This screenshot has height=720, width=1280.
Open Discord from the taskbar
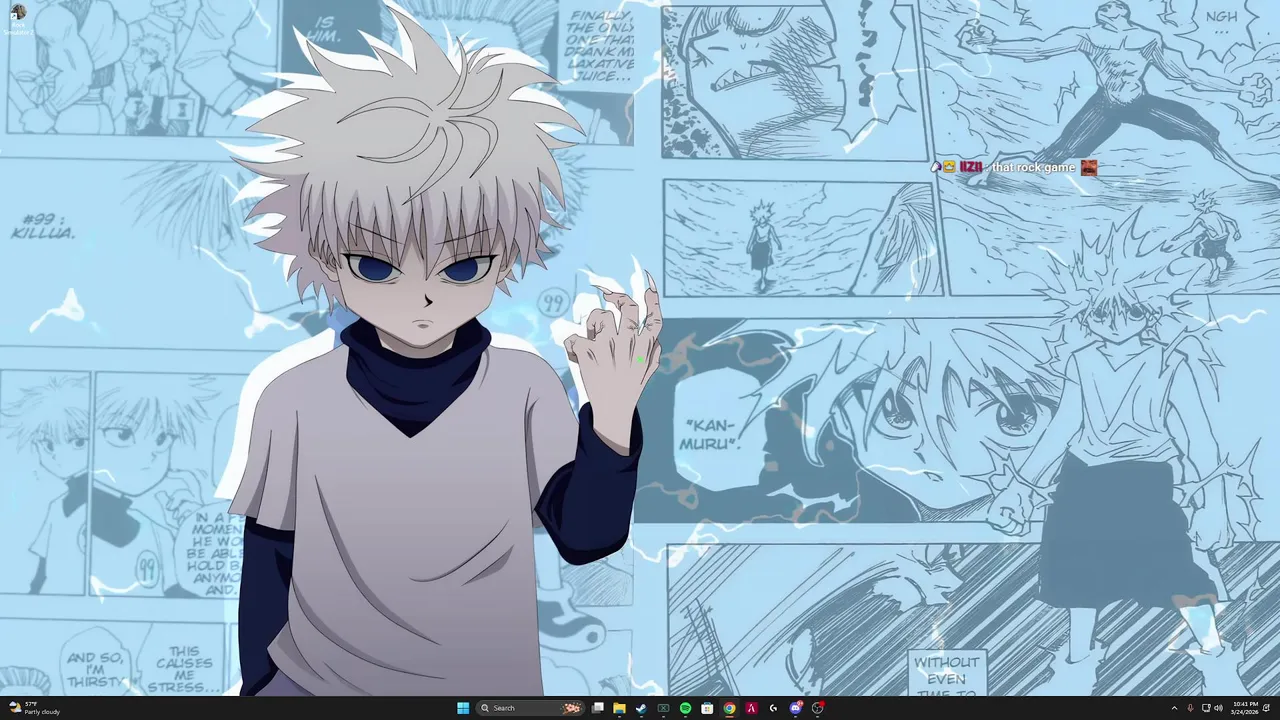(x=795, y=708)
